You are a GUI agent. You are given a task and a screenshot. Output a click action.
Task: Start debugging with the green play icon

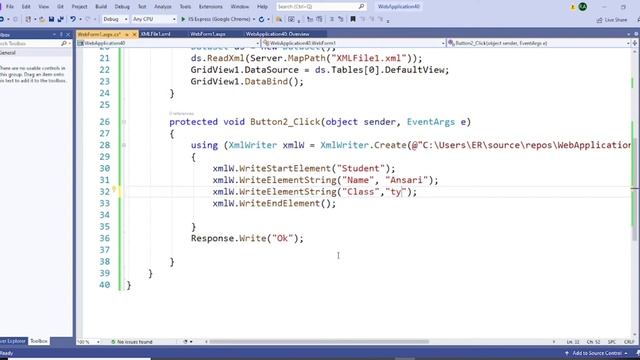click(183, 19)
